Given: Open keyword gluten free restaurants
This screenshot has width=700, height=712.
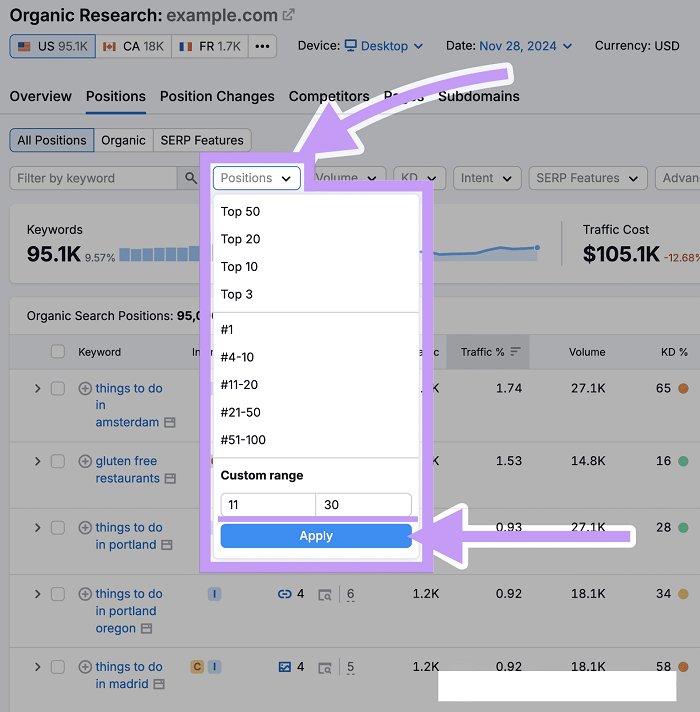Looking at the screenshot, I should pyautogui.click(x=128, y=470).
